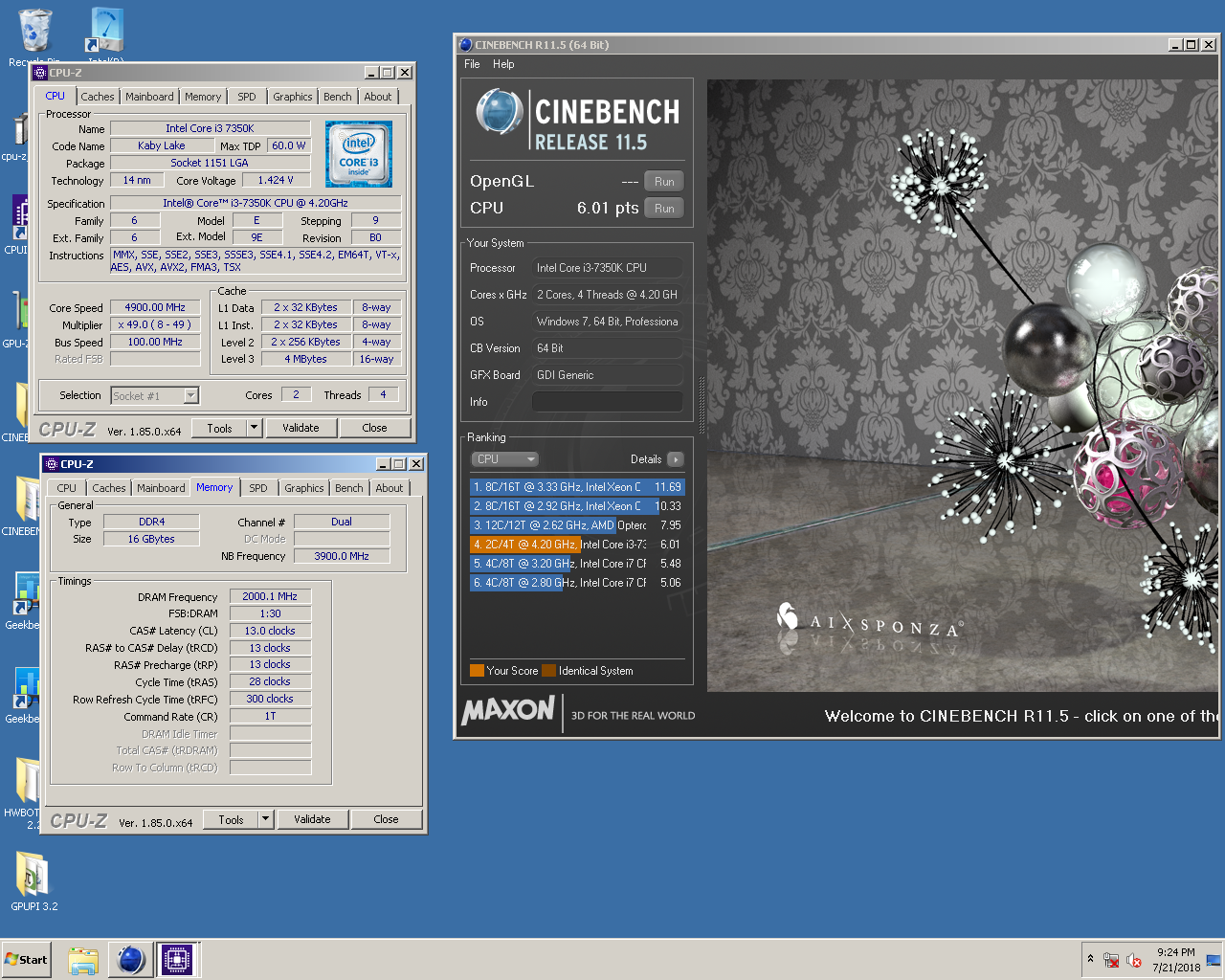This screenshot has height=980, width=1225.
Task: Click the Info input field in Cinebench
Action: pyautogui.click(x=608, y=402)
